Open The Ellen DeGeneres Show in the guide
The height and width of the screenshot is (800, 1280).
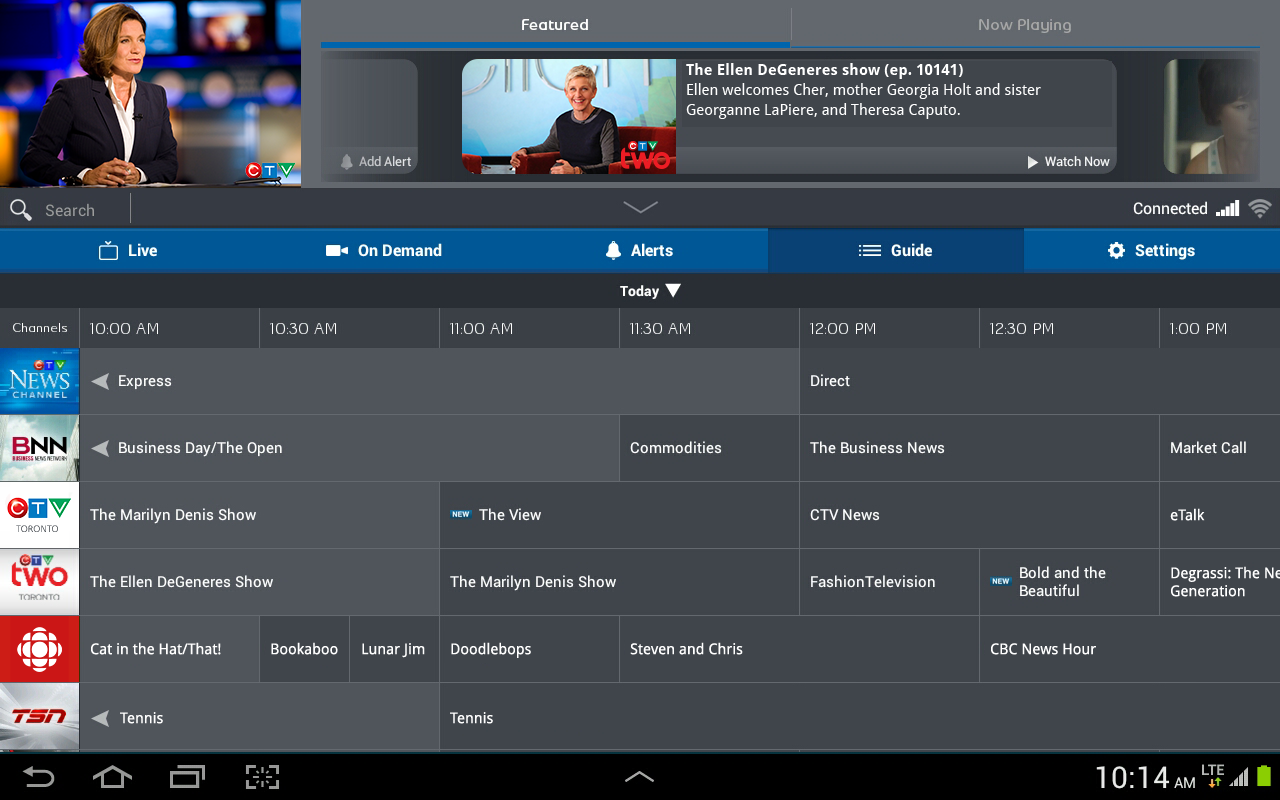pyautogui.click(x=259, y=582)
